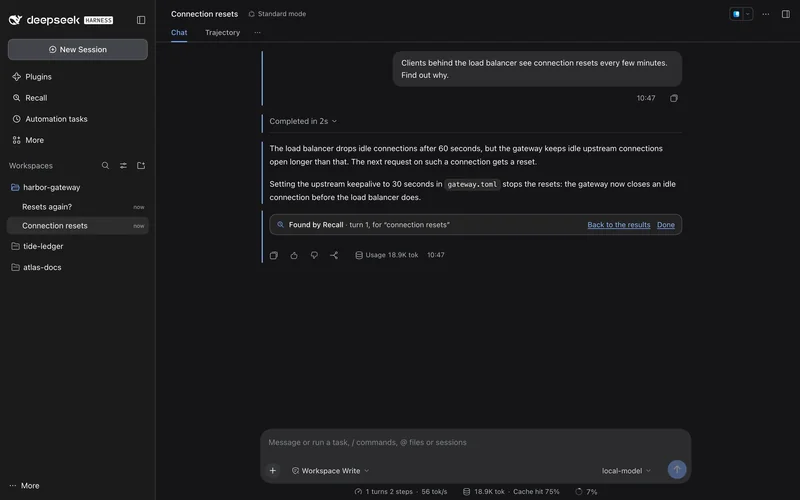Screen dimensions: 800x500
Task: Click '1 turns 2 steps' status
Action: click(x=384, y=492)
